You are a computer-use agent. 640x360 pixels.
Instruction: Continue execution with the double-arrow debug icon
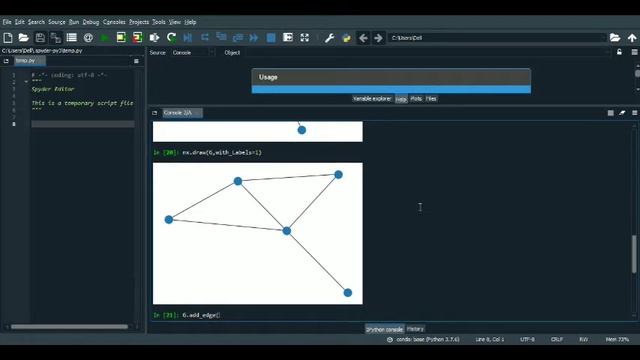(x=254, y=38)
